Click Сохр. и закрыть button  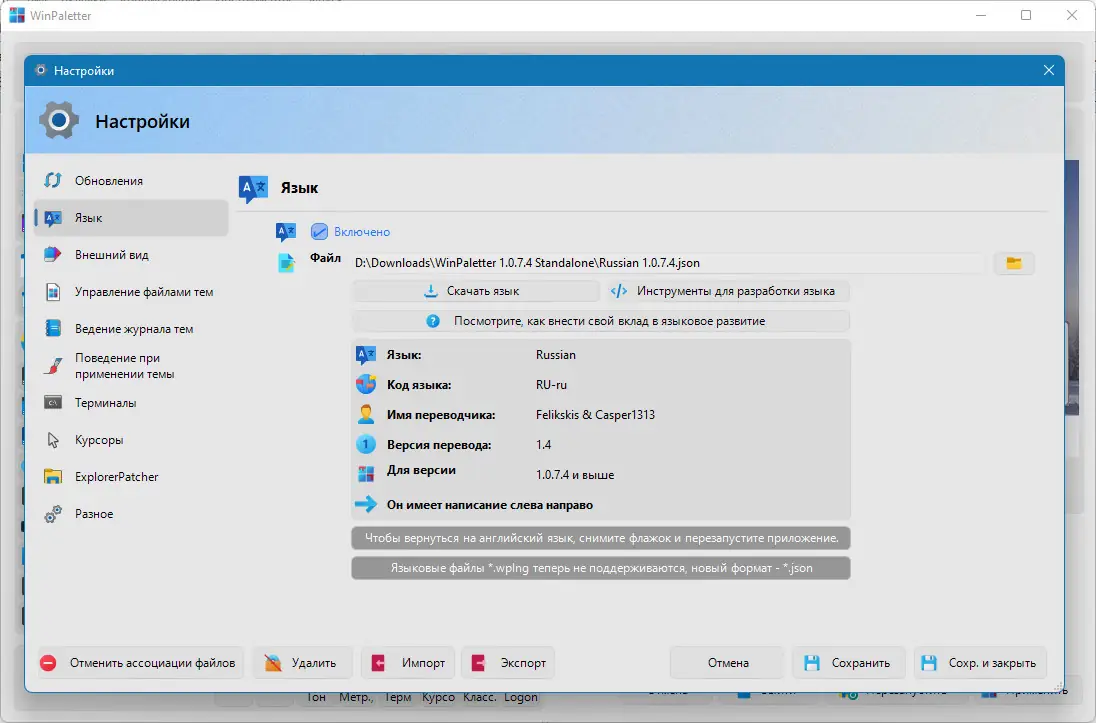(980, 663)
